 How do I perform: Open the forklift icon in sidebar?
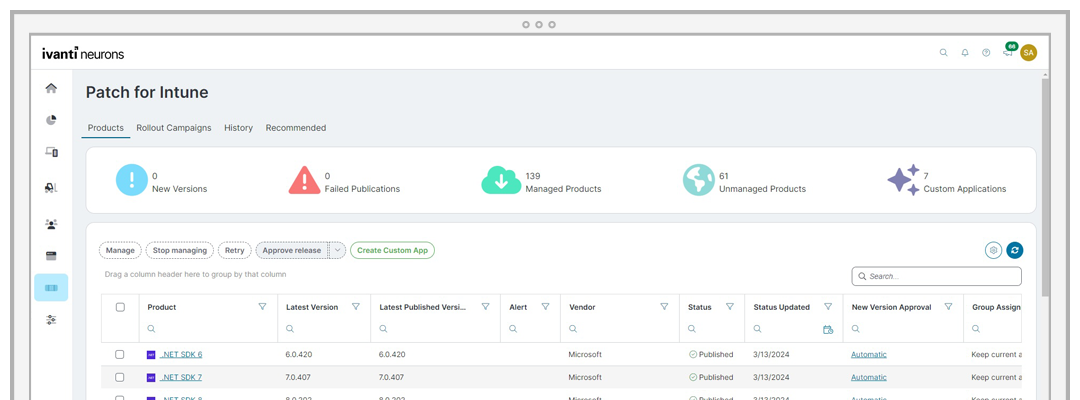51,187
